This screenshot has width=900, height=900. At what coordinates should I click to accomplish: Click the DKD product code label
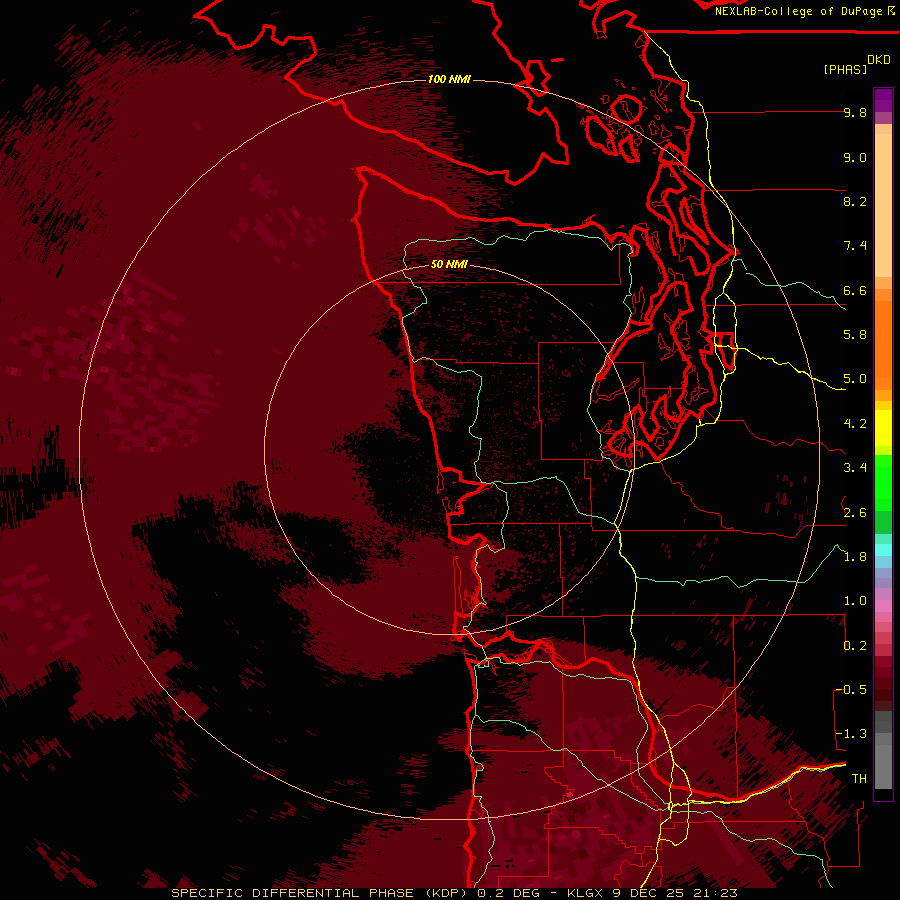879,60
